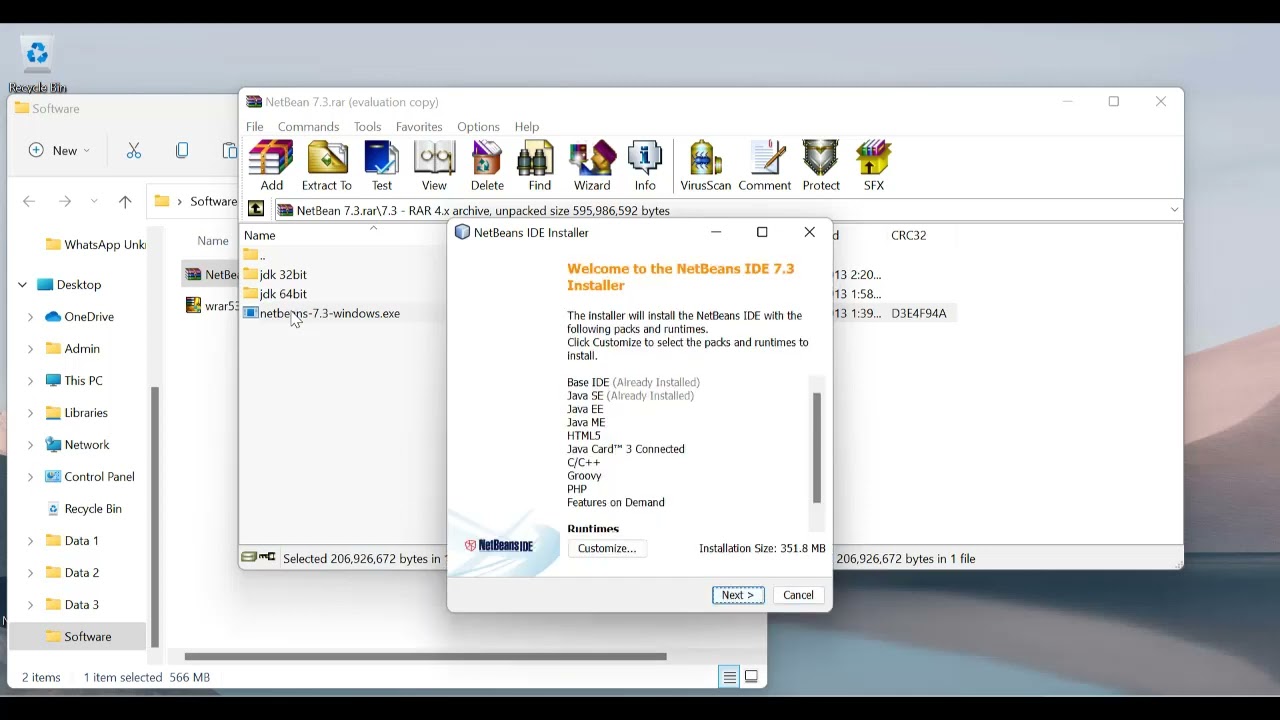Go forward in File Explorer

pyautogui.click(x=65, y=201)
